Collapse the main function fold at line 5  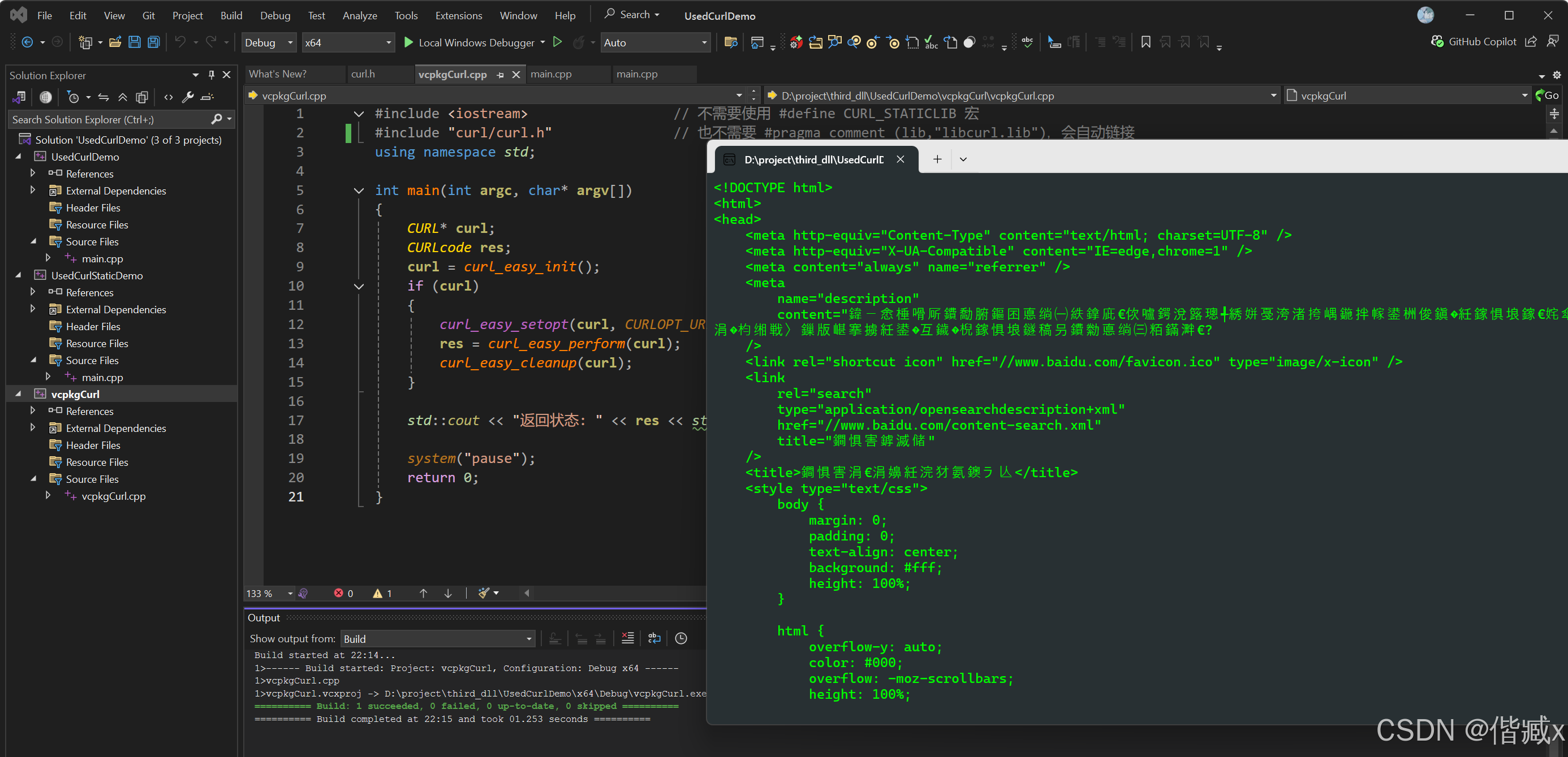359,191
